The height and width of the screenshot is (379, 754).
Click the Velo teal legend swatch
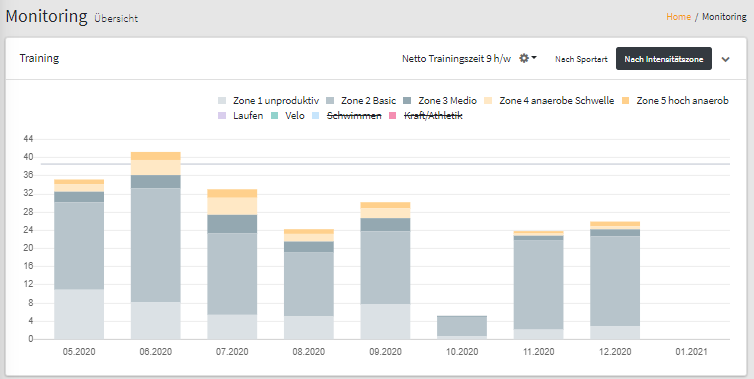274,116
